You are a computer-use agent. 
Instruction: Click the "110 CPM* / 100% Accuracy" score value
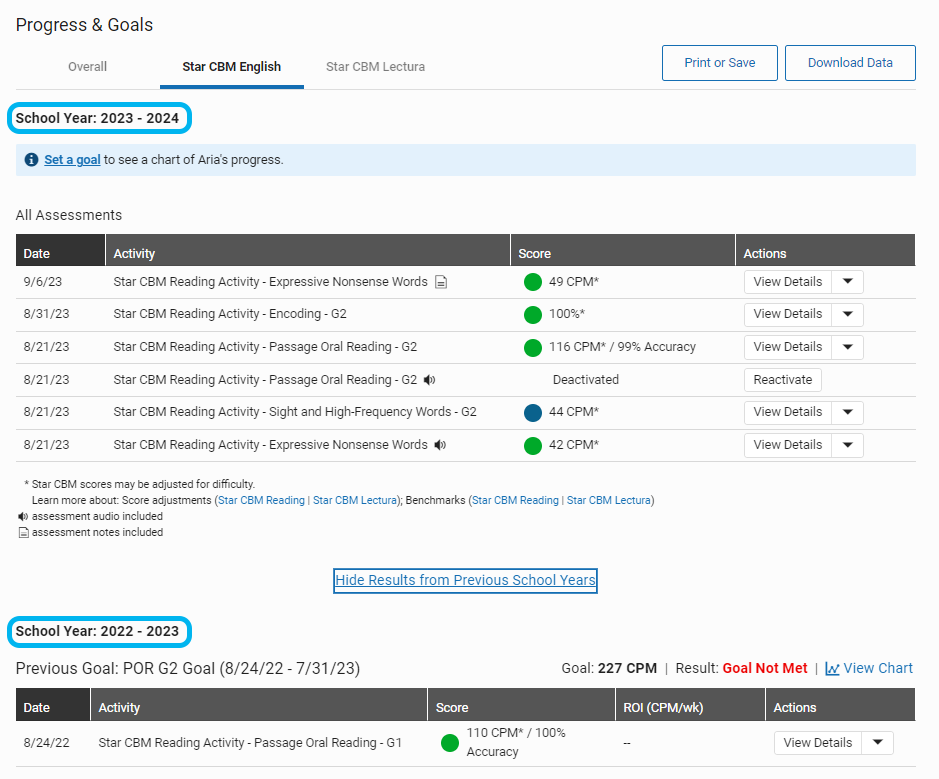[x=516, y=742]
